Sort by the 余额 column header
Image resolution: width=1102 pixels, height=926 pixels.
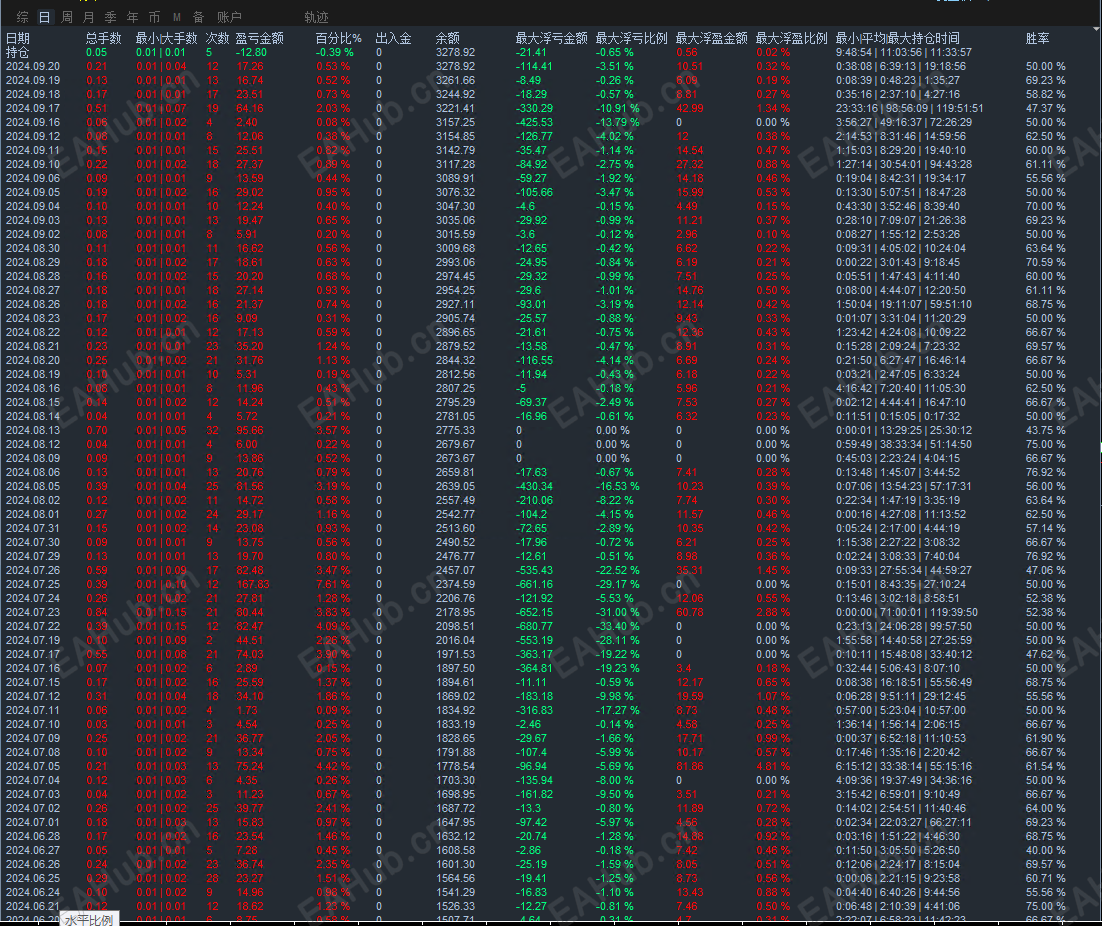(x=448, y=39)
